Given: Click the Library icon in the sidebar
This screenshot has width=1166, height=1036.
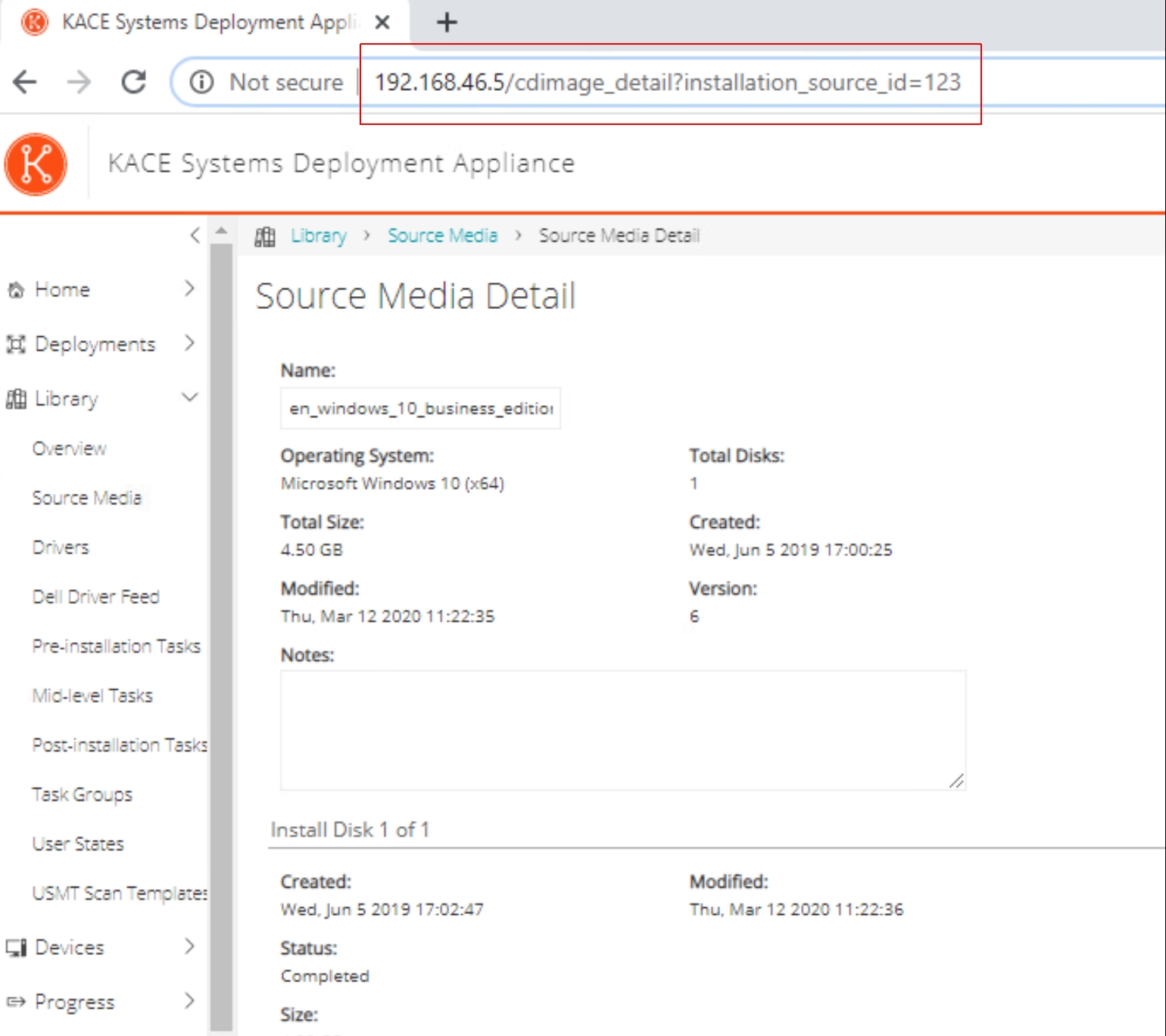Looking at the screenshot, I should pyautogui.click(x=16, y=399).
